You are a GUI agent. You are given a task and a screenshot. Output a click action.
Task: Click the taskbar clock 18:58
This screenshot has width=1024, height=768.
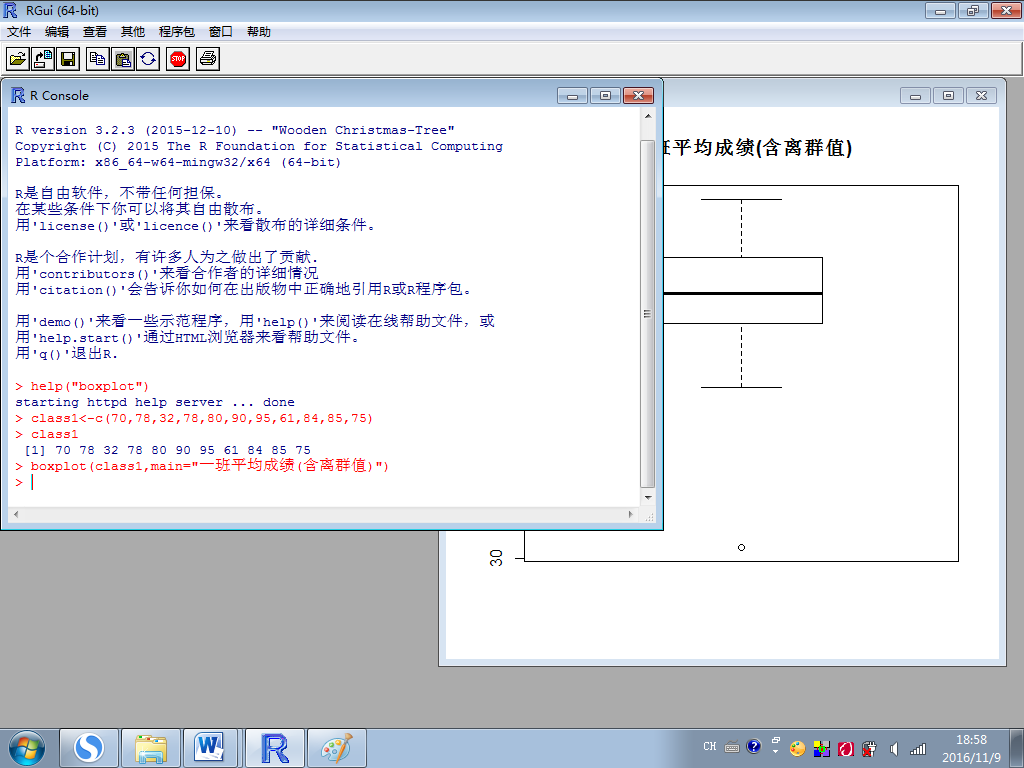(x=971, y=740)
